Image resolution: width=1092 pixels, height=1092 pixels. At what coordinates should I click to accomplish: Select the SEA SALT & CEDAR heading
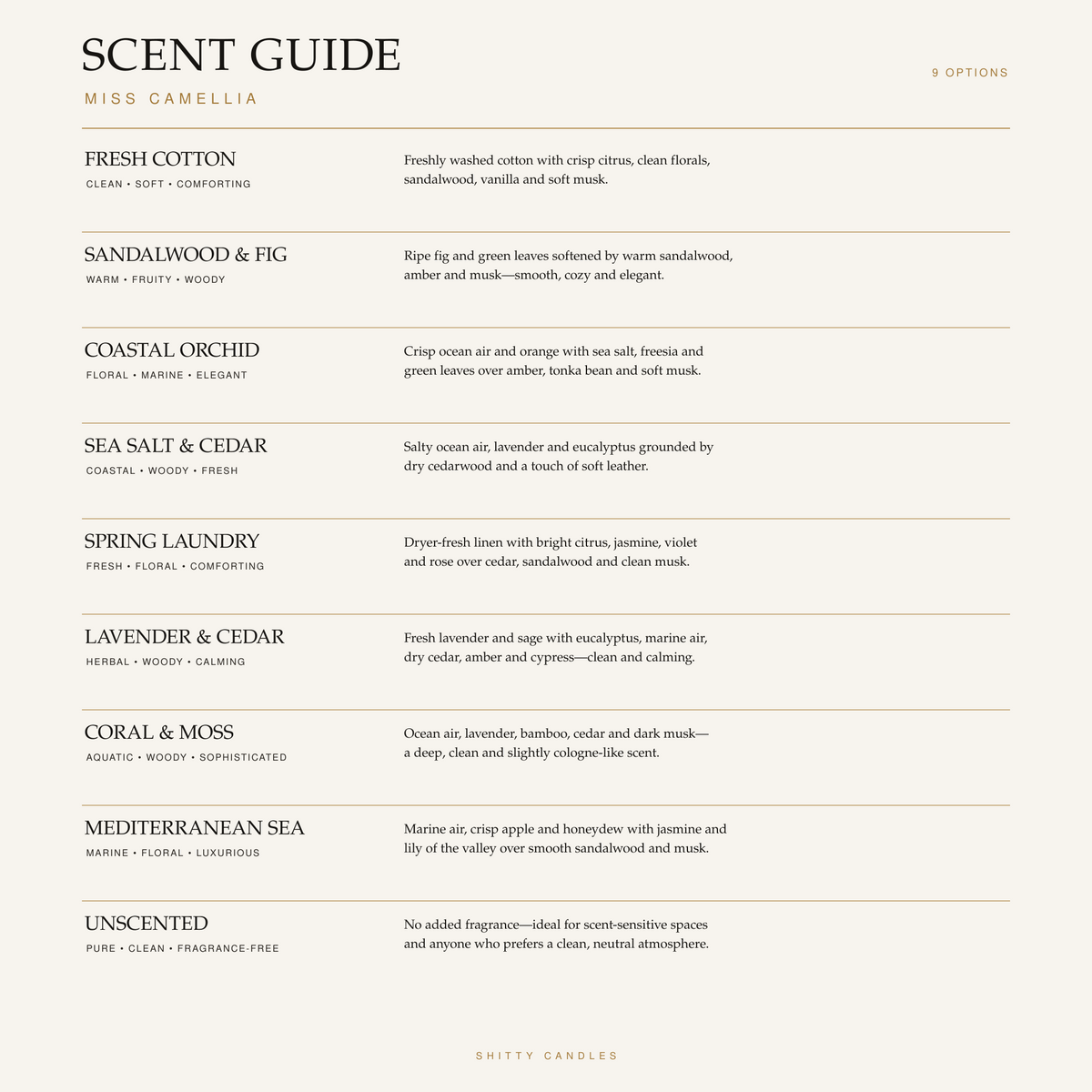tap(176, 446)
